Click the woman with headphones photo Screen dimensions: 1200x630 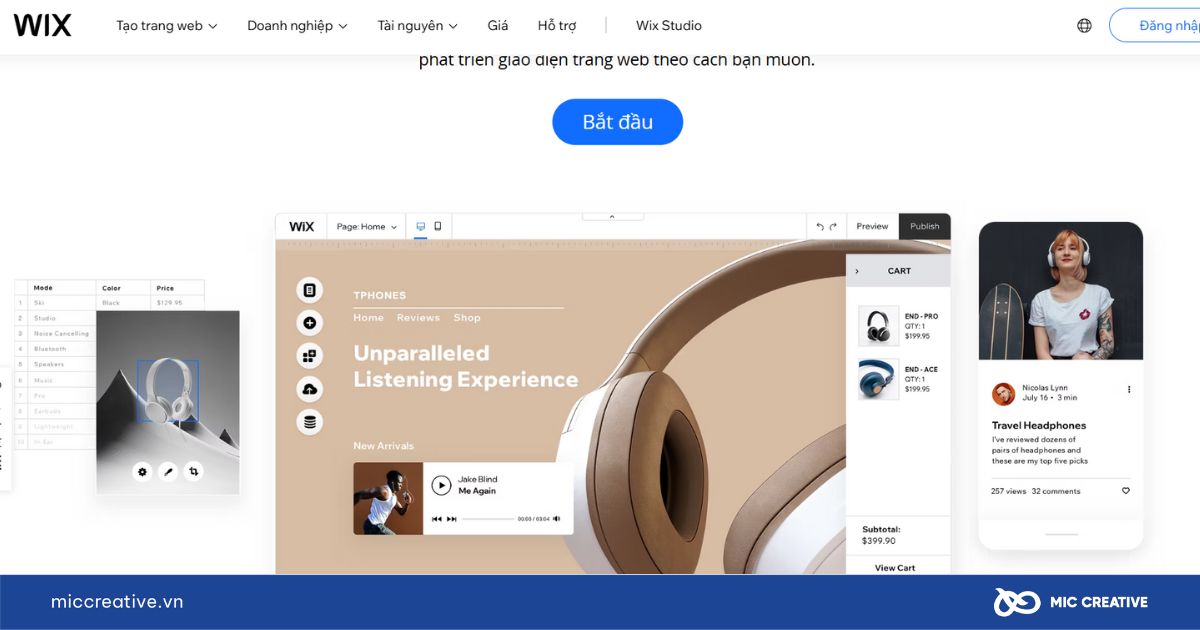coord(1061,291)
